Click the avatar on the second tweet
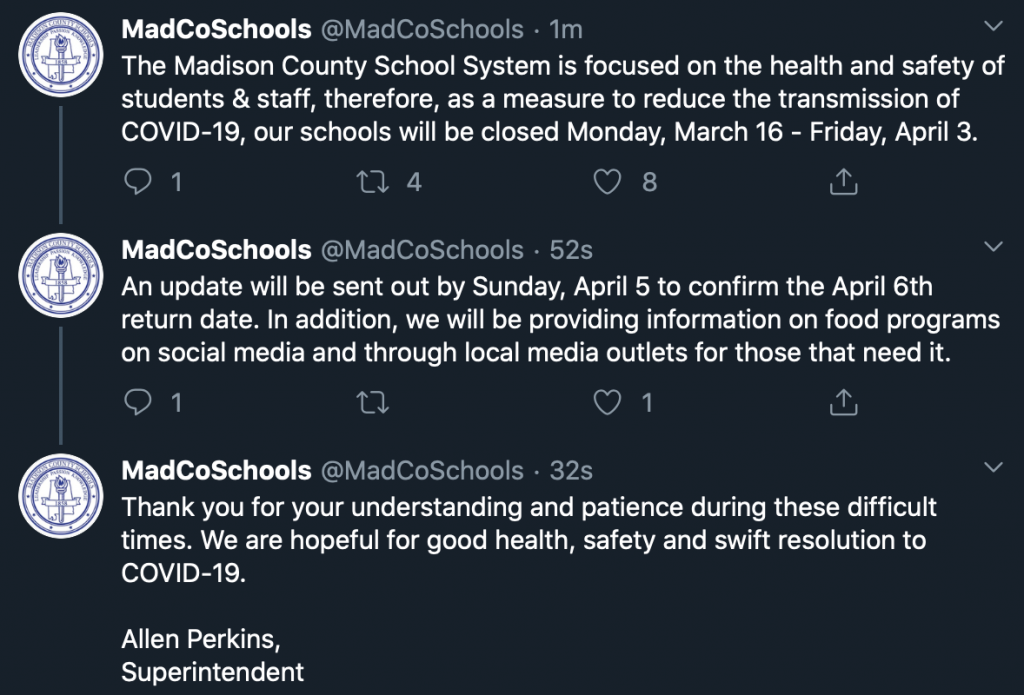1024x695 pixels. (x=61, y=276)
